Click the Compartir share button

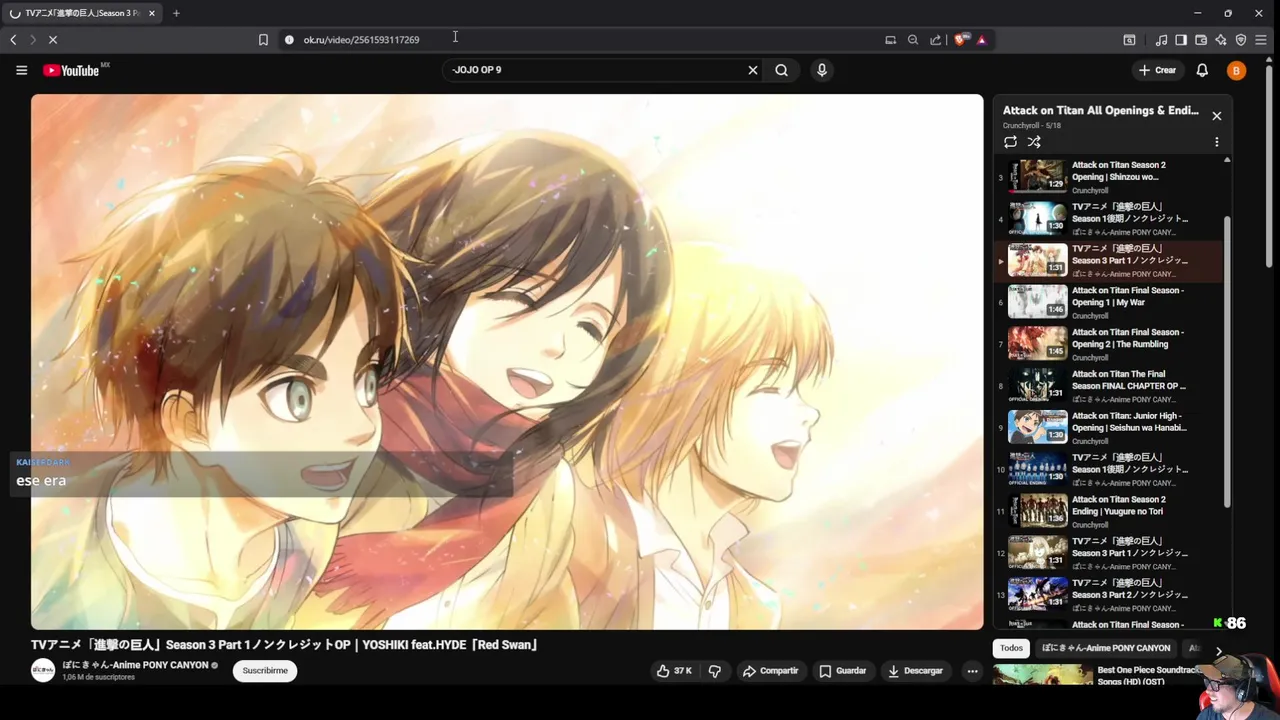coord(770,671)
